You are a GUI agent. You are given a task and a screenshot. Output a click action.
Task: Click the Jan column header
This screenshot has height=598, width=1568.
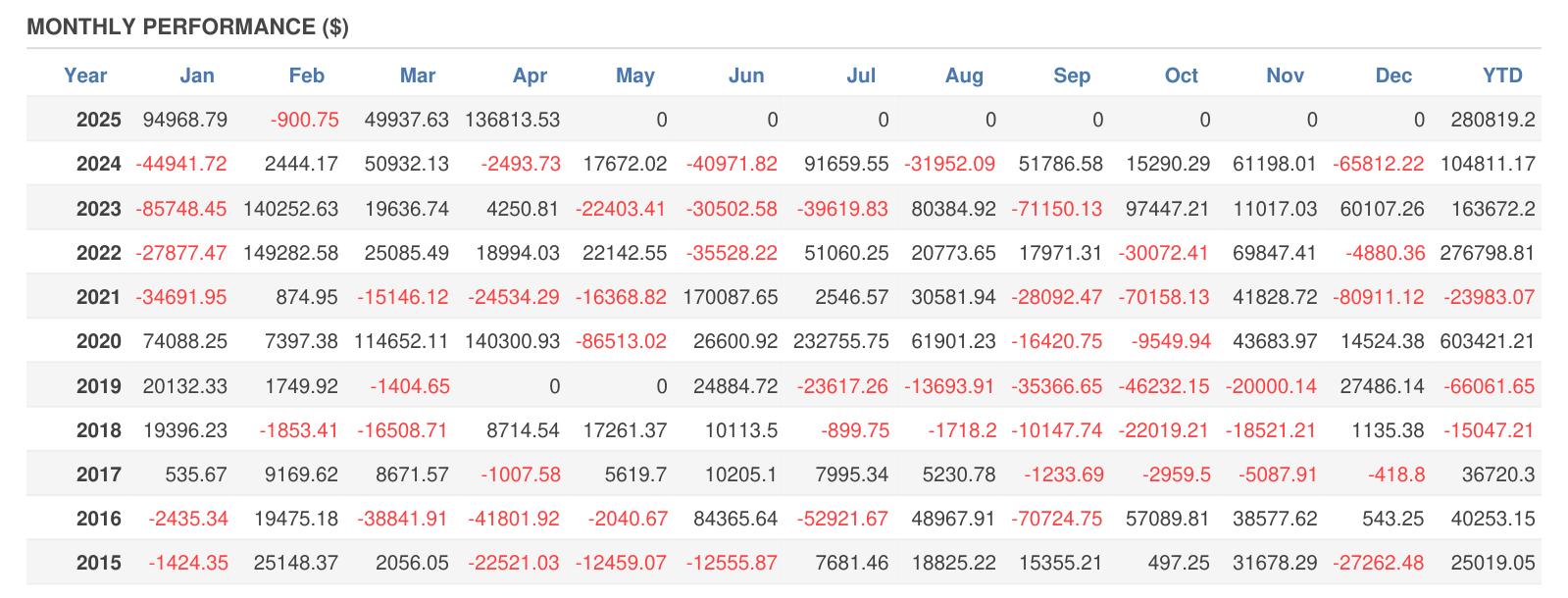pos(197,75)
